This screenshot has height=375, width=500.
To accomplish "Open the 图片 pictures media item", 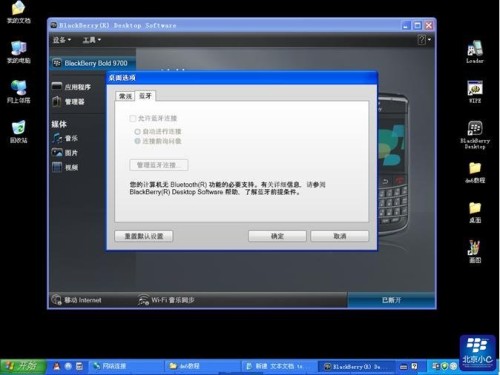I will pyautogui.click(x=65, y=153).
